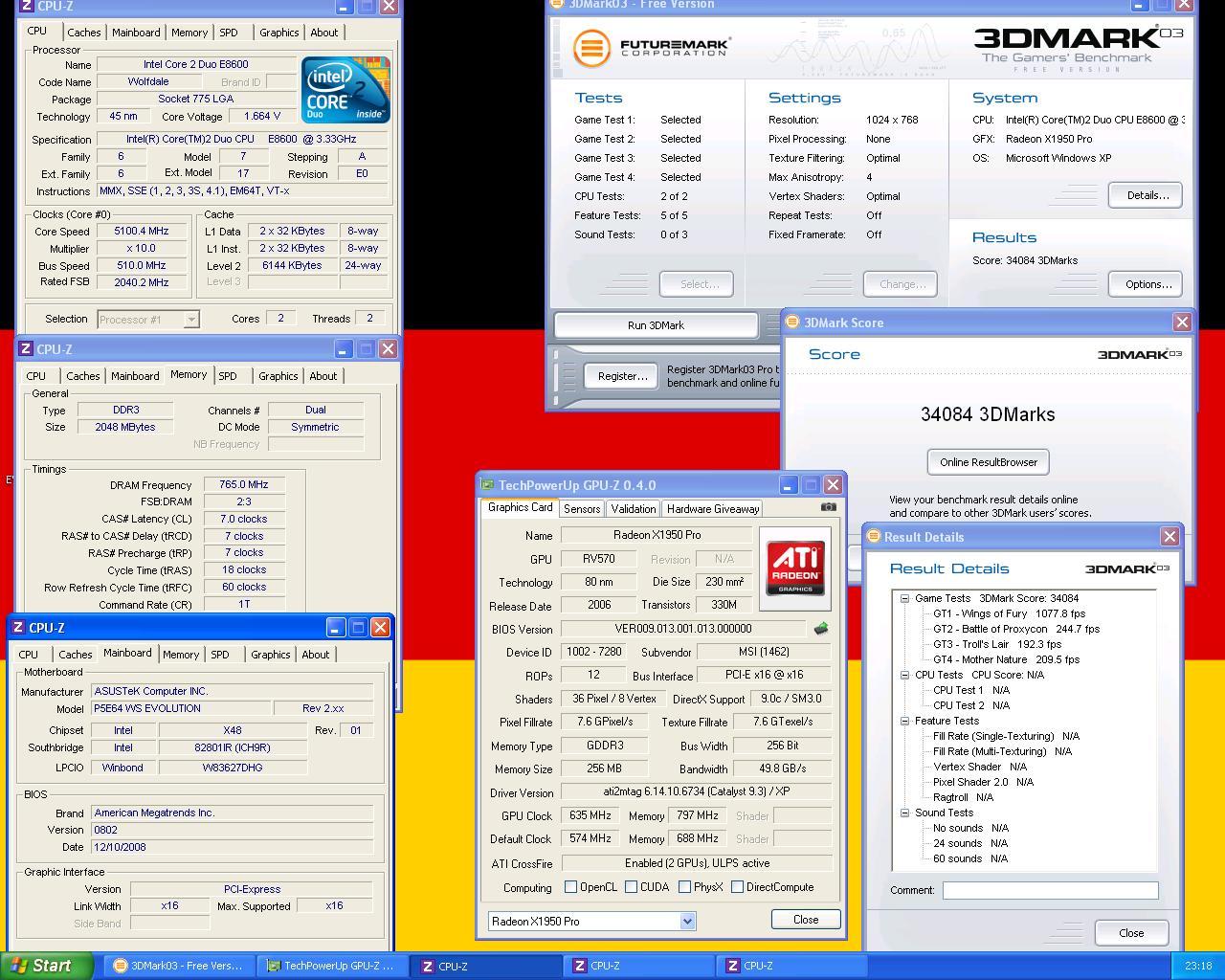
Task: Open the Windows Start menu
Action: (x=47, y=966)
